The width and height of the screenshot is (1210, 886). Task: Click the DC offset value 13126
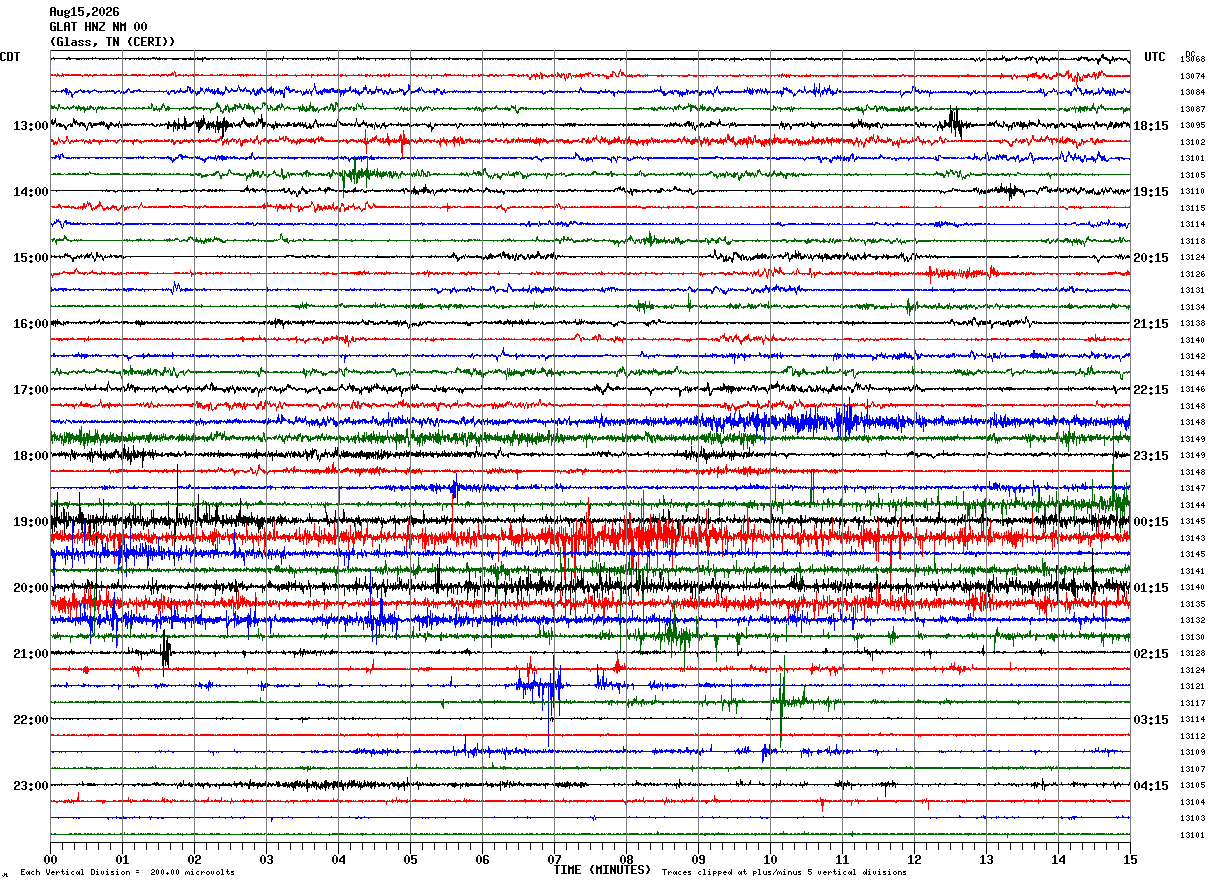point(1192,274)
